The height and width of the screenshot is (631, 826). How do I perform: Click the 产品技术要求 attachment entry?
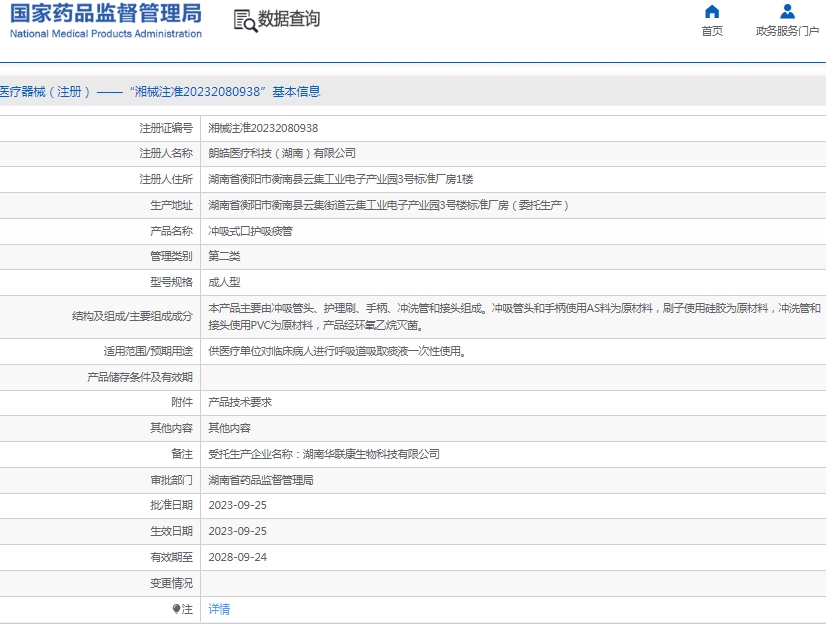(240, 402)
